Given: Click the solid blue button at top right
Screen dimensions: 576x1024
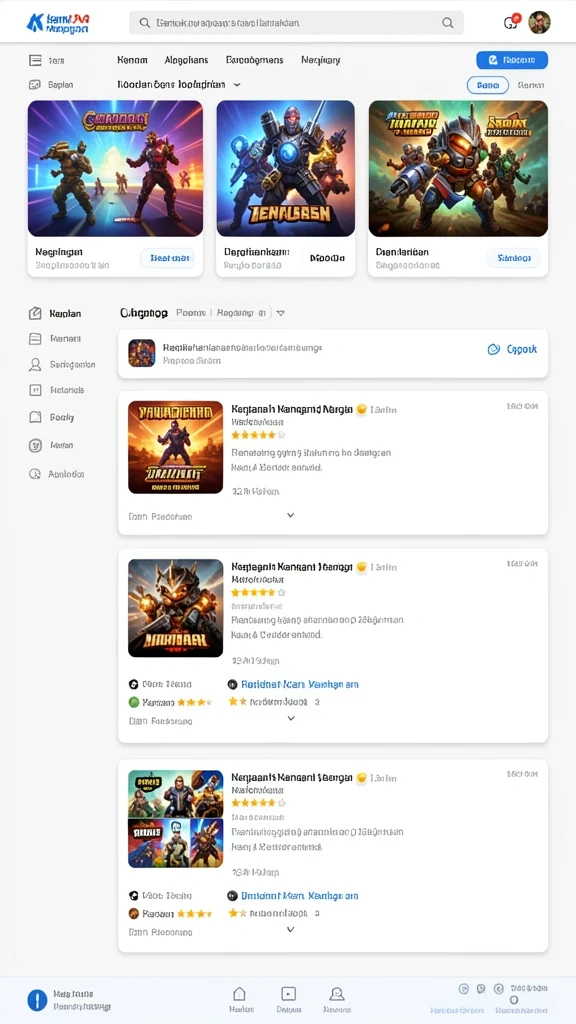Looking at the screenshot, I should (512, 60).
